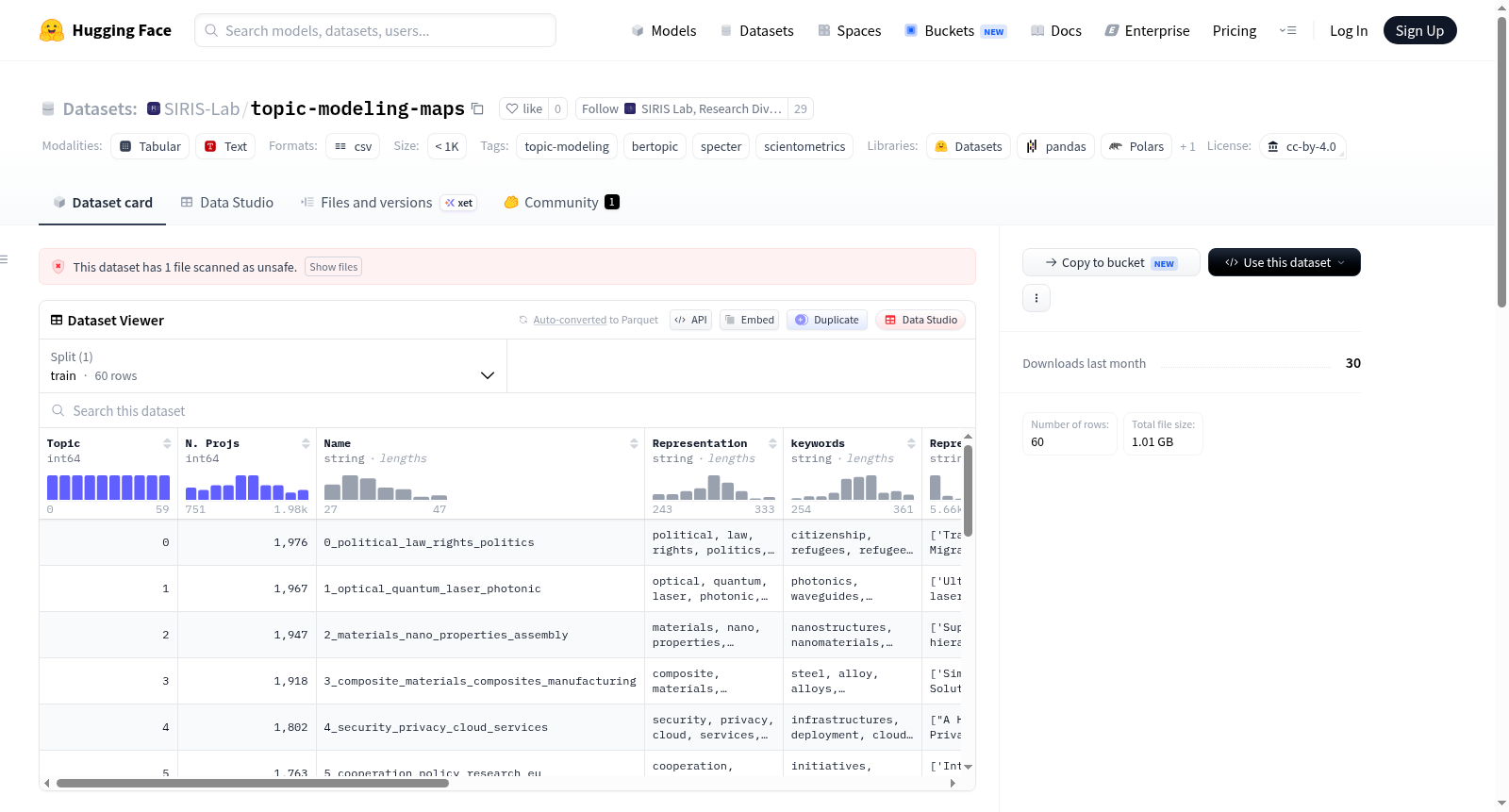Sort by the Name column
1509x812 pixels.
coord(634,443)
